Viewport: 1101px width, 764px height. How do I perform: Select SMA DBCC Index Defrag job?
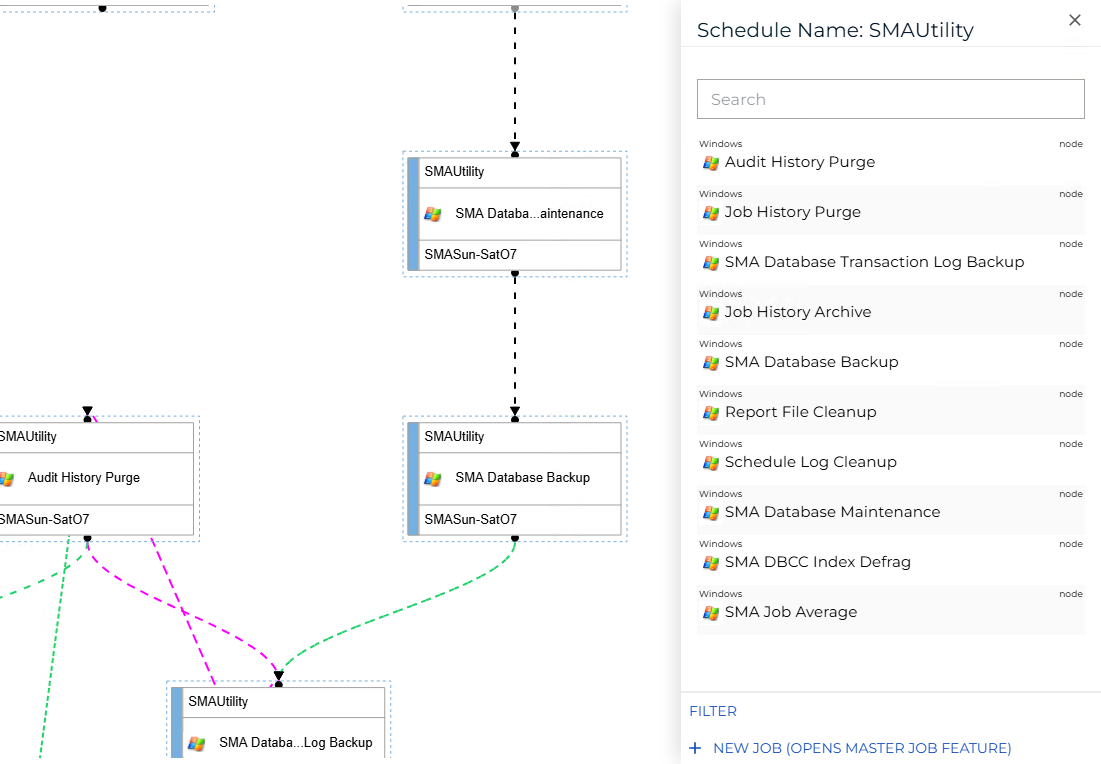click(890, 560)
